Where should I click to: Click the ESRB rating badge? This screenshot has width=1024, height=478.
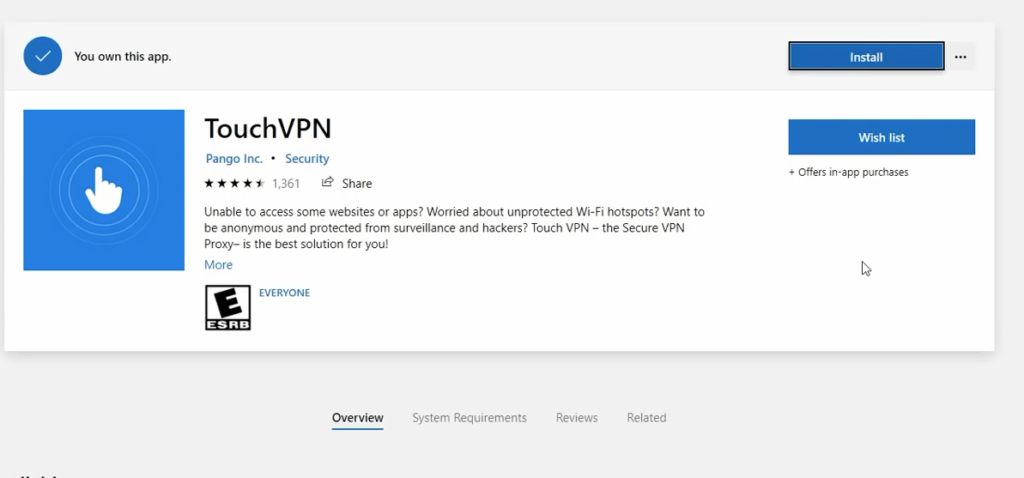(x=228, y=307)
